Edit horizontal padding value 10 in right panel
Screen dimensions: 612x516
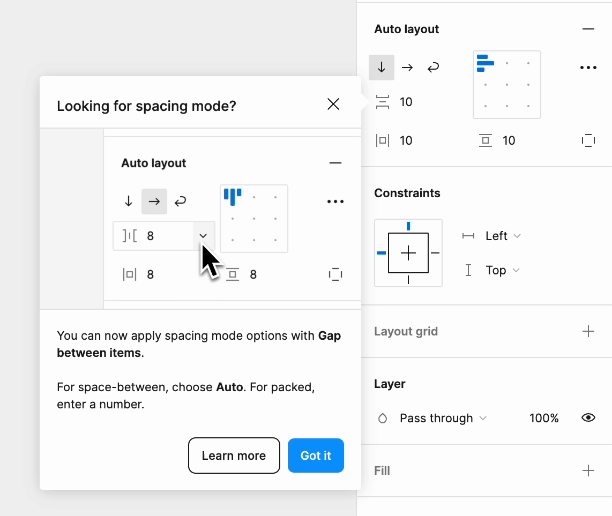(x=406, y=141)
